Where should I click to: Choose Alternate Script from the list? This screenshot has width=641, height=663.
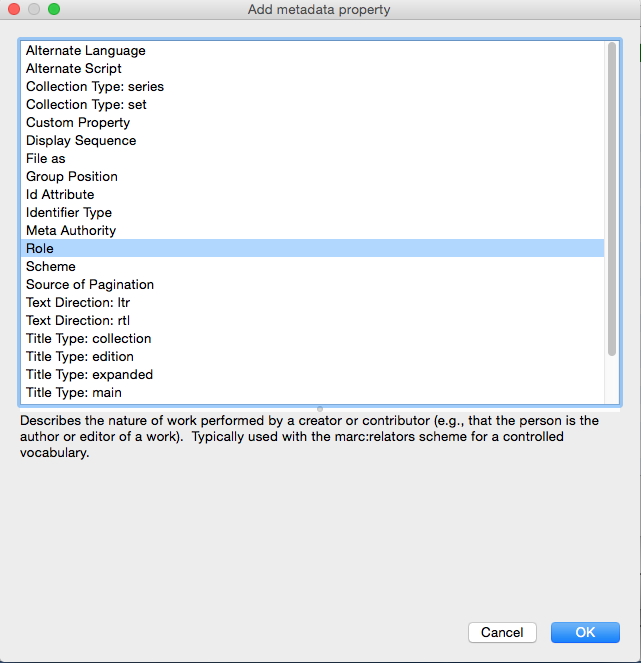pyautogui.click(x=73, y=69)
